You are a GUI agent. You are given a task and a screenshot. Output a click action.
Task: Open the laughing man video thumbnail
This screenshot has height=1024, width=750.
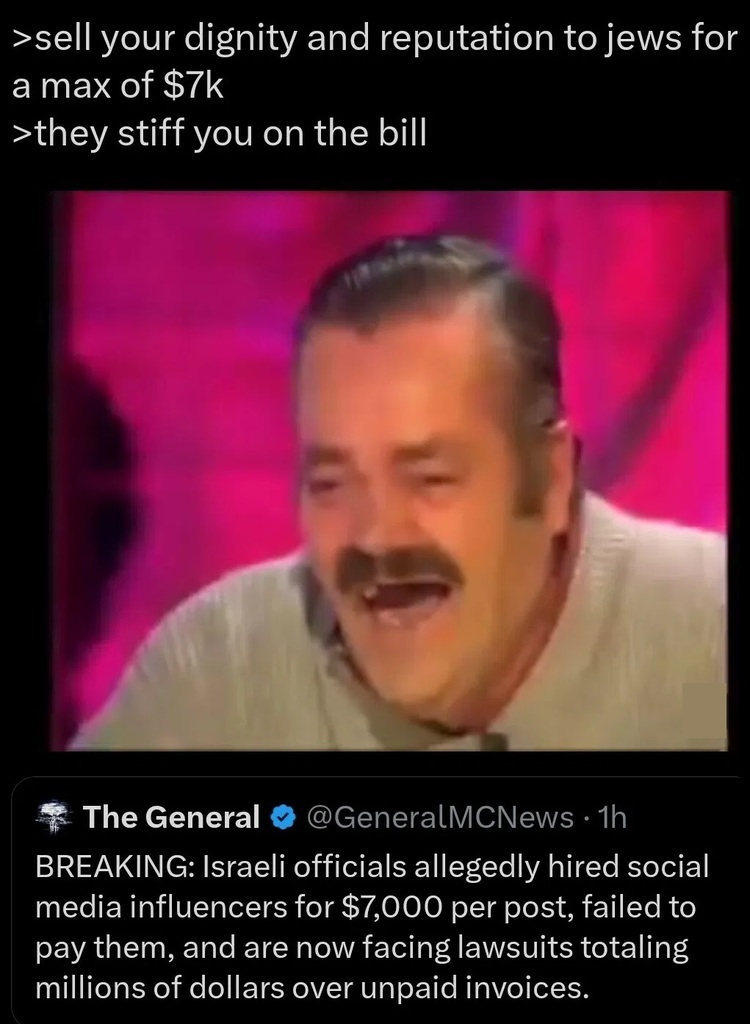click(390, 471)
